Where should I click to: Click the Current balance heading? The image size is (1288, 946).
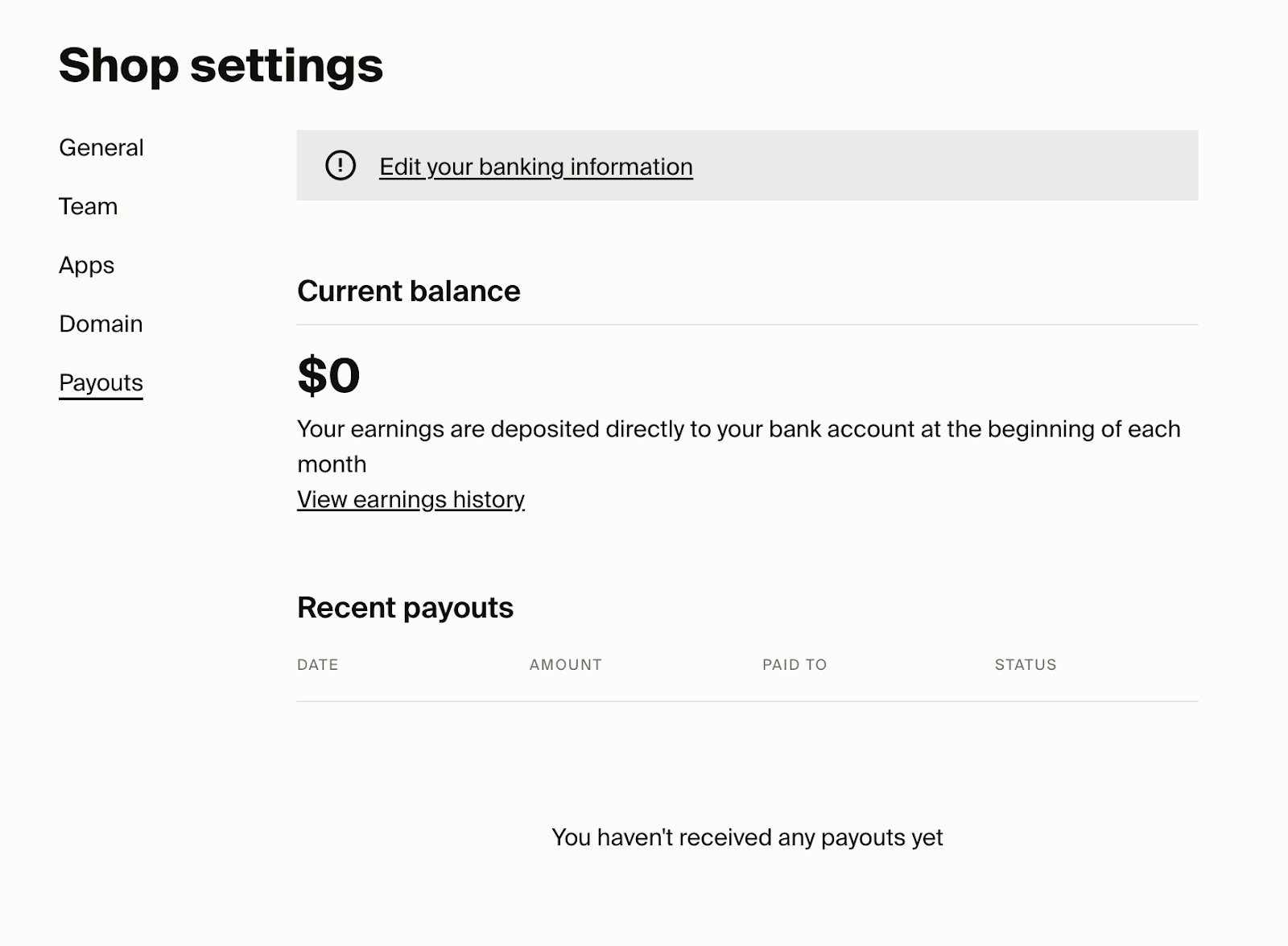[409, 291]
